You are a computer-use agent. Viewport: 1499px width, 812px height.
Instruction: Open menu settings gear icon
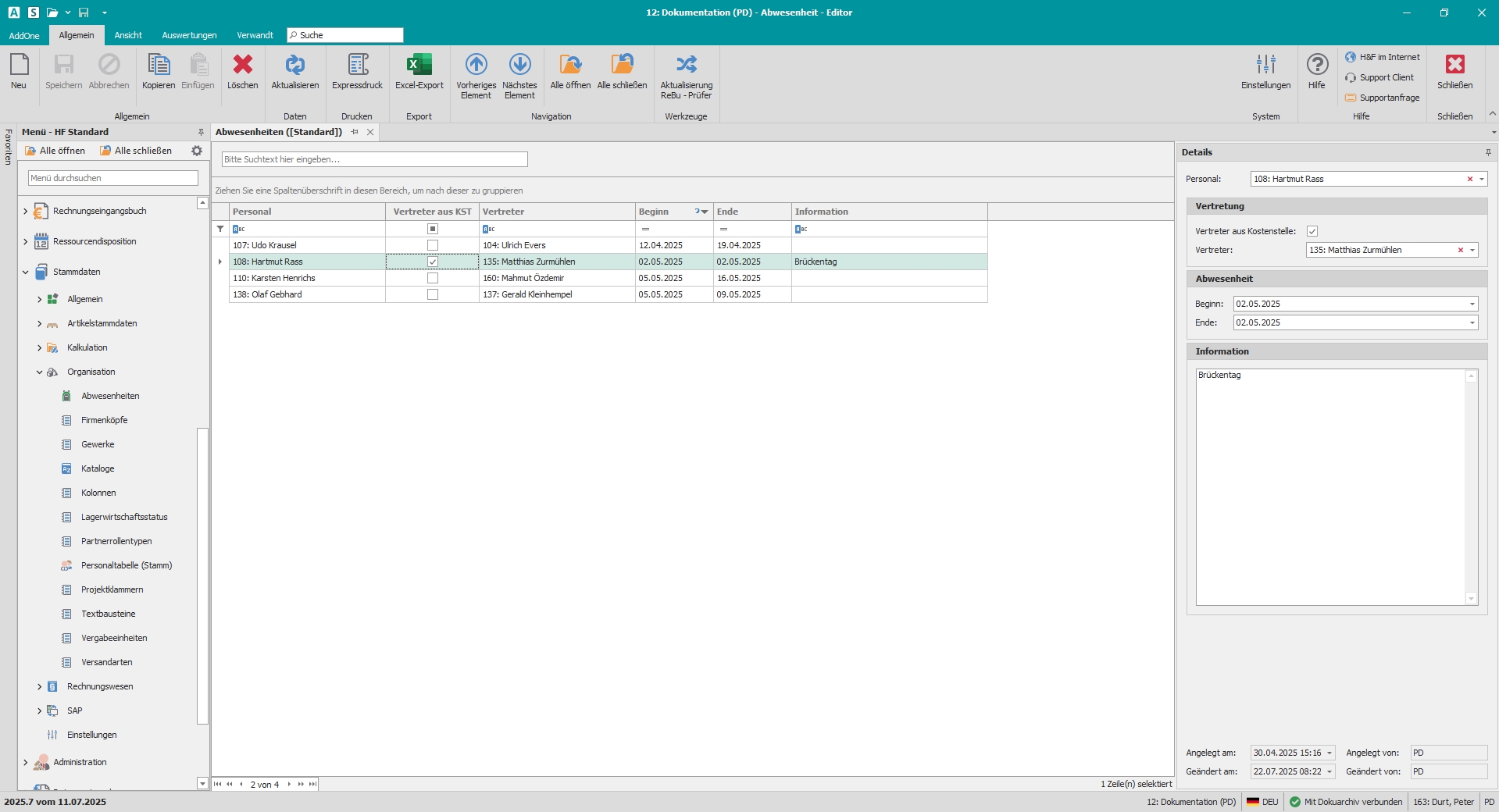[197, 151]
